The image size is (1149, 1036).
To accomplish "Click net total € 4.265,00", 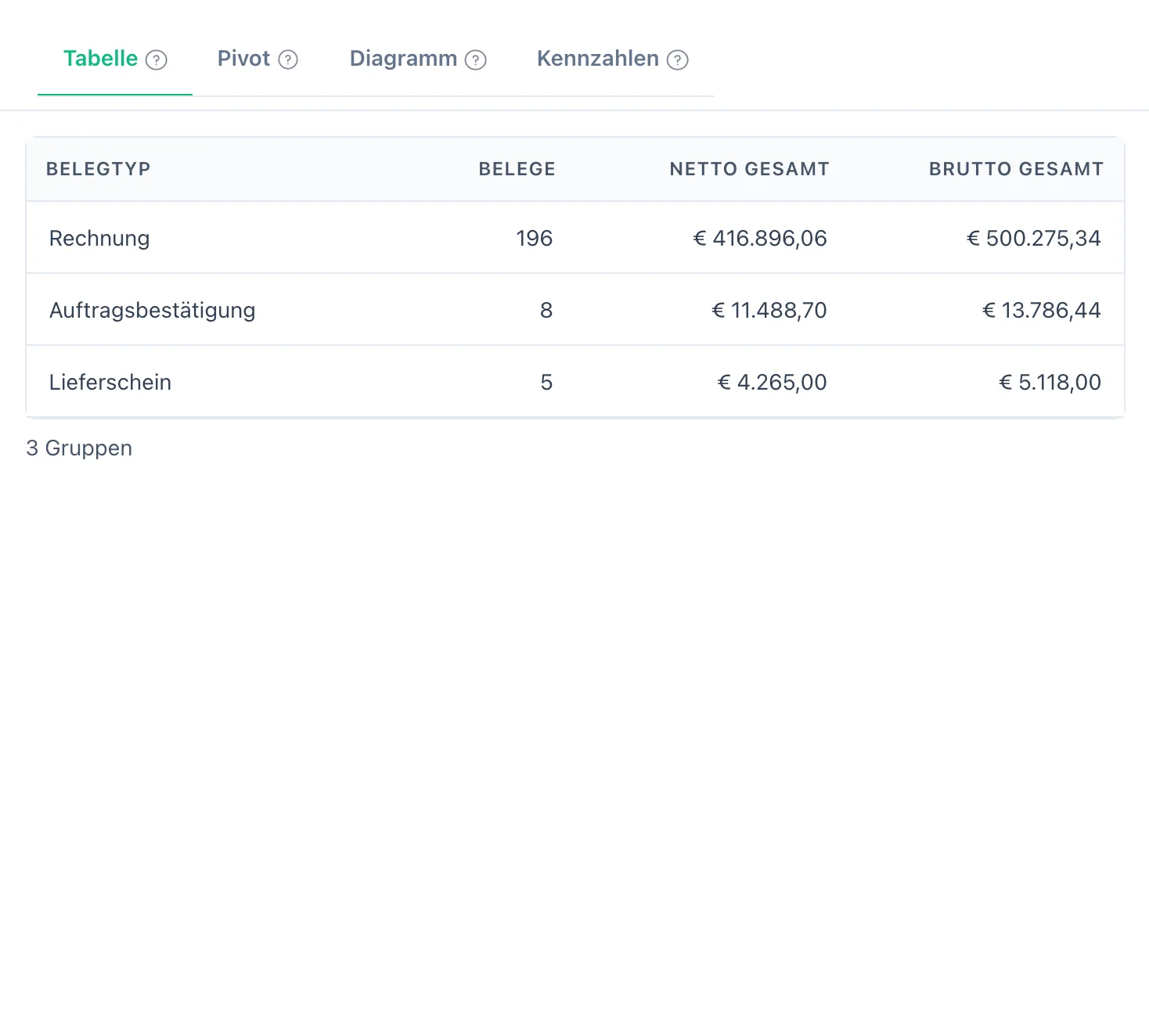I will tap(773, 383).
